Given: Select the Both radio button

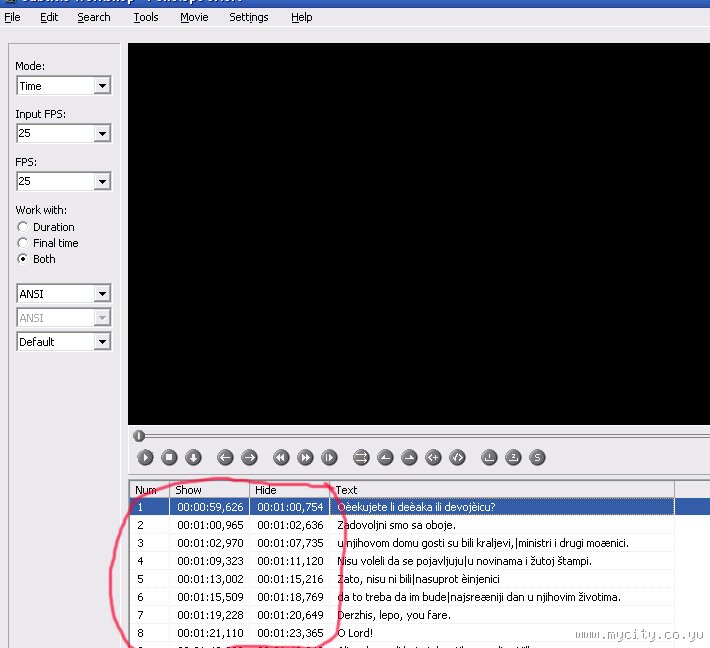Looking at the screenshot, I should (x=22, y=259).
